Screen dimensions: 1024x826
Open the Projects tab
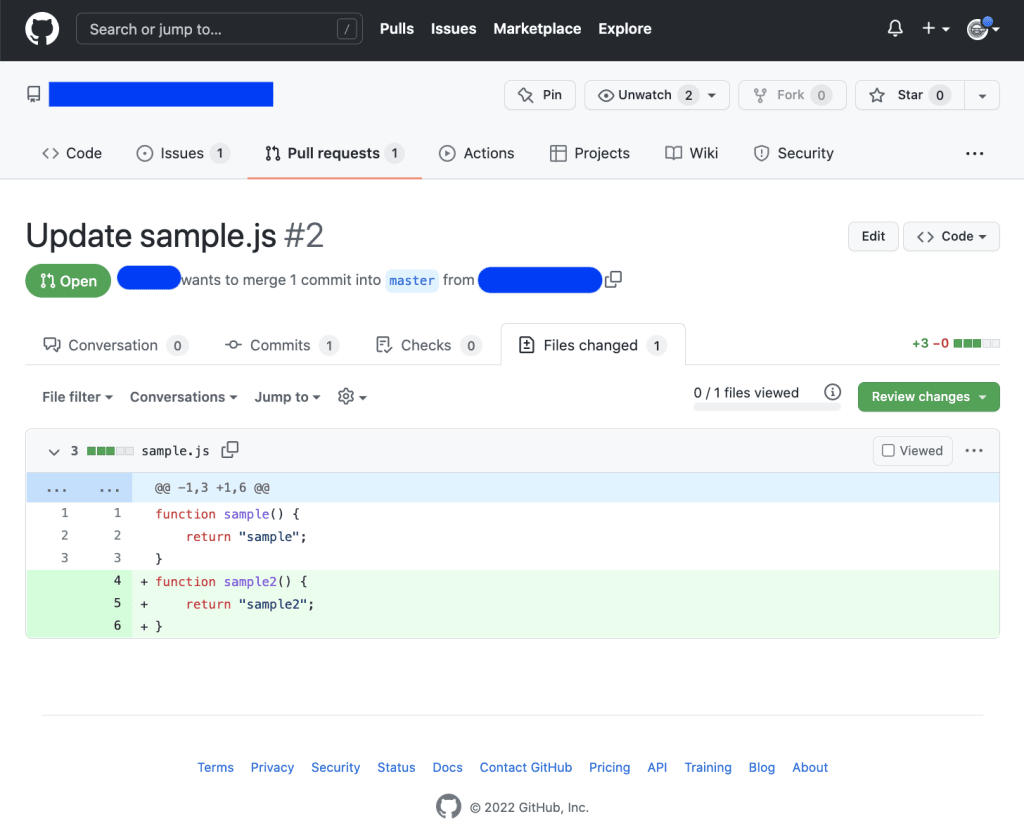pyautogui.click(x=590, y=153)
